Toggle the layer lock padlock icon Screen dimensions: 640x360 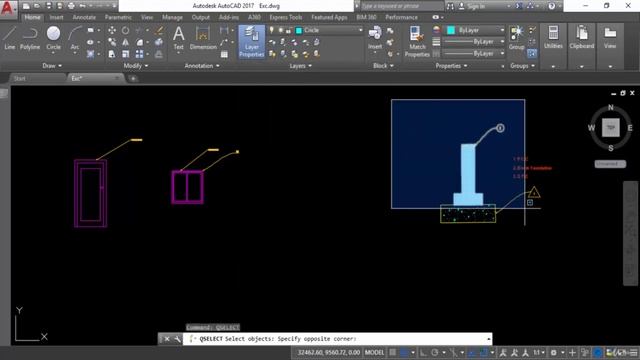tap(289, 30)
